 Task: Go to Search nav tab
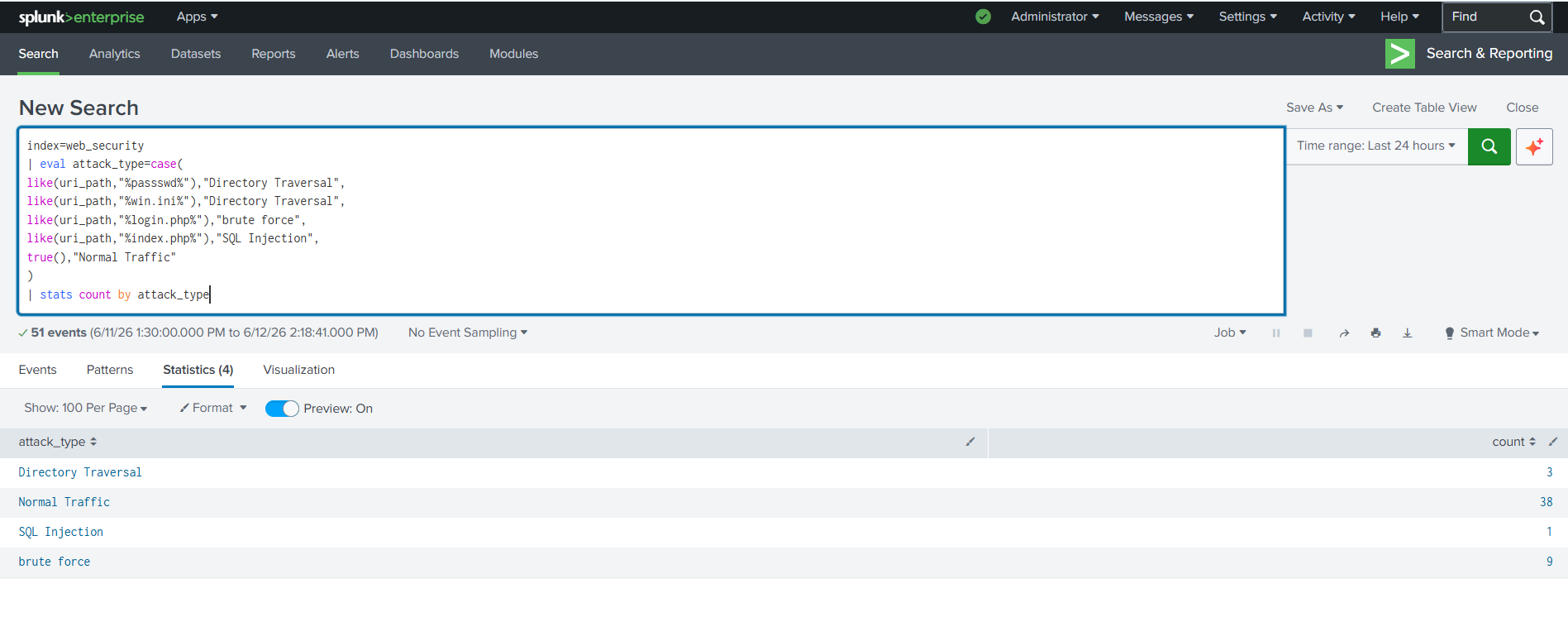[38, 54]
